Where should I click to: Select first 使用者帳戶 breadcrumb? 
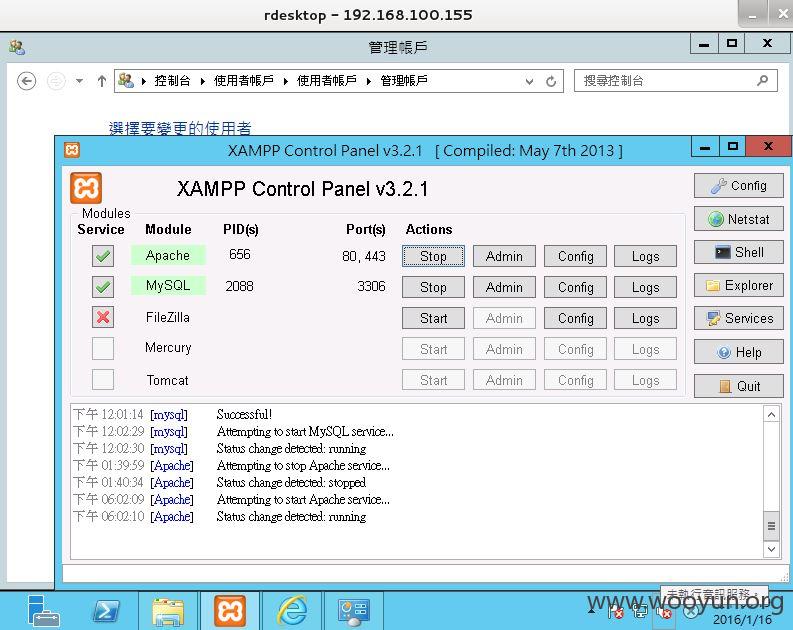(243, 81)
